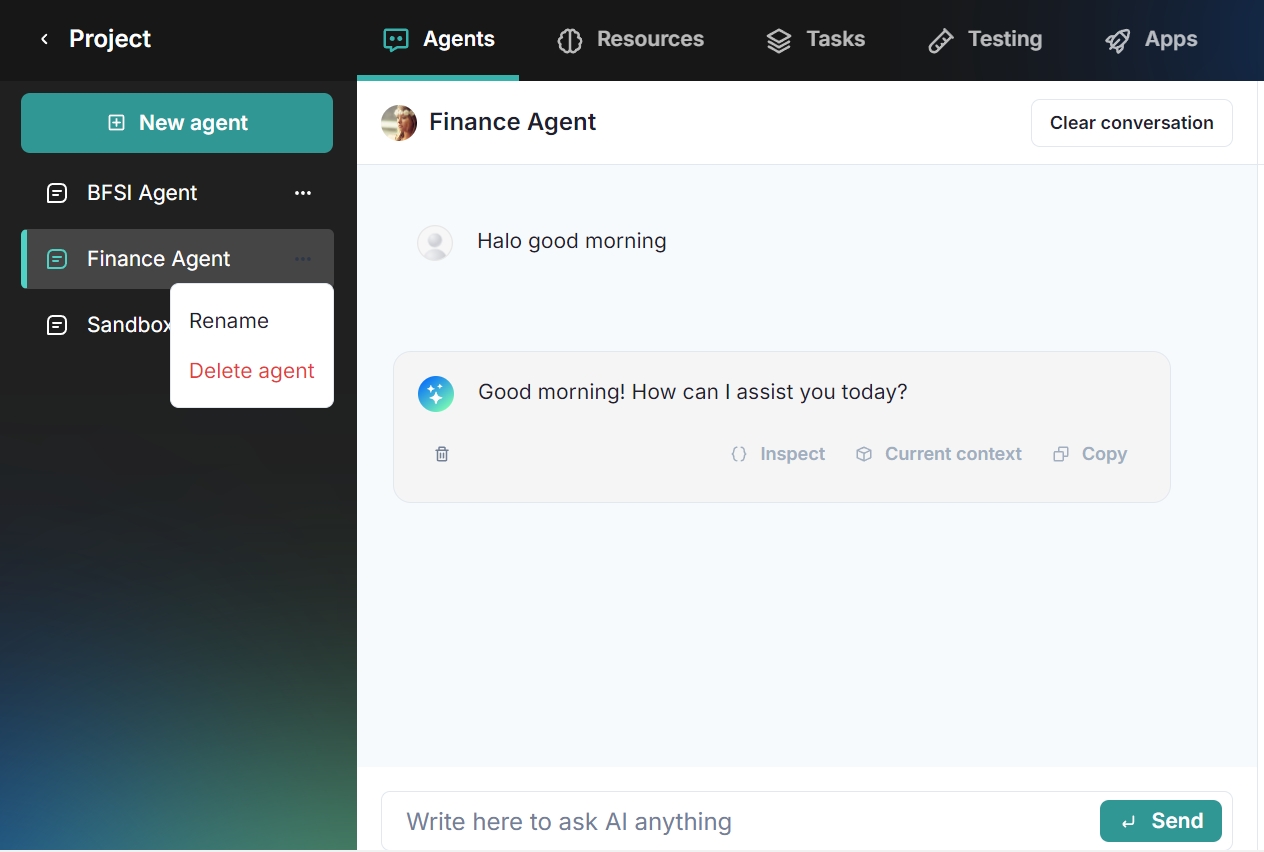The width and height of the screenshot is (1264, 852).
Task: Click the BFSI Agent chat icon
Action: click(x=58, y=193)
